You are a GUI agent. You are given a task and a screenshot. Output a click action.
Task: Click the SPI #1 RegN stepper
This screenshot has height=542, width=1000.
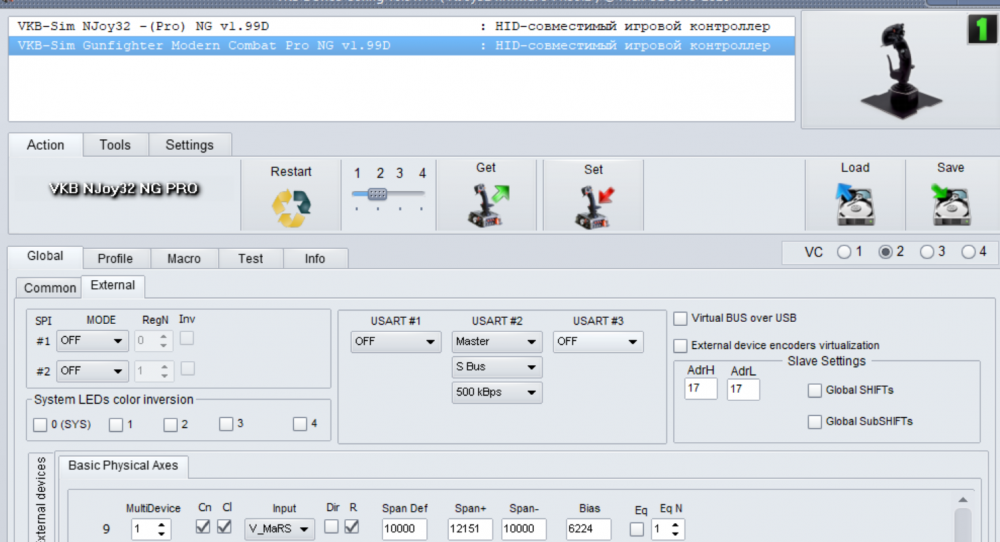[x=153, y=341]
